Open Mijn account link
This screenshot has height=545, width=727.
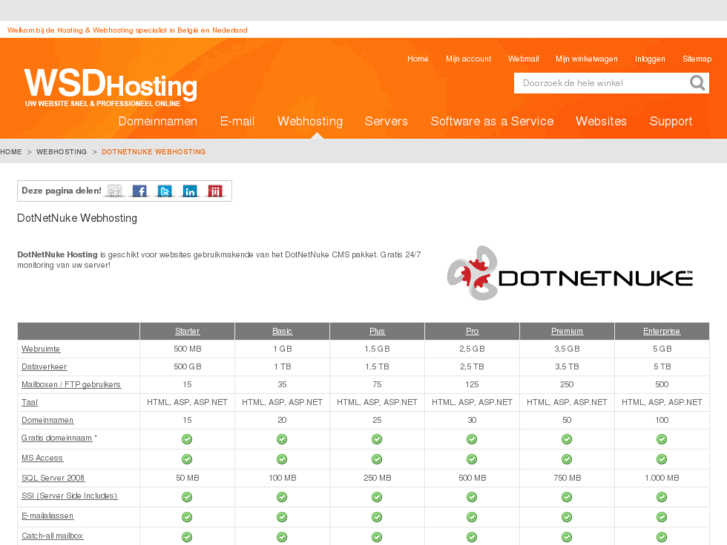(x=468, y=59)
